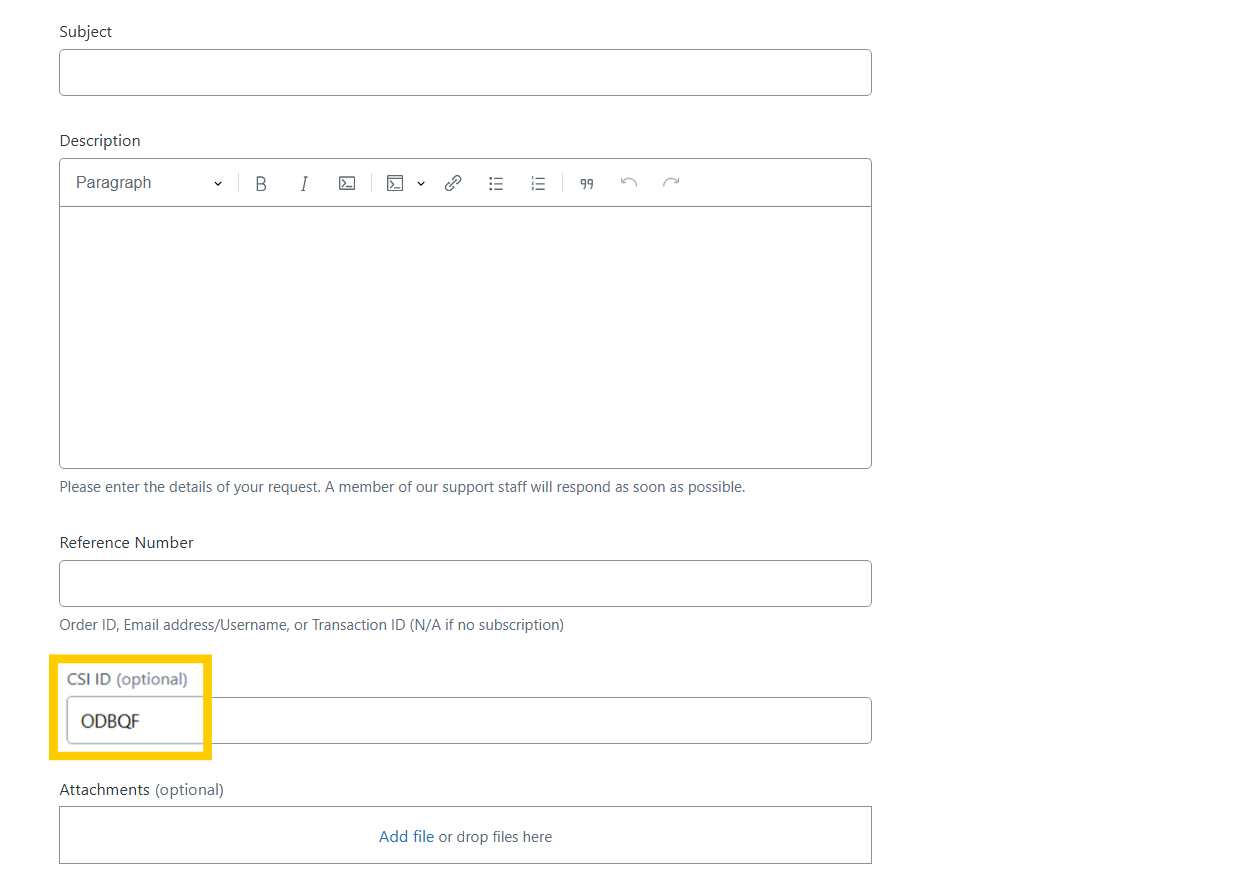Insert a link in Description editor
This screenshot has width=1237, height=889.
tap(453, 183)
